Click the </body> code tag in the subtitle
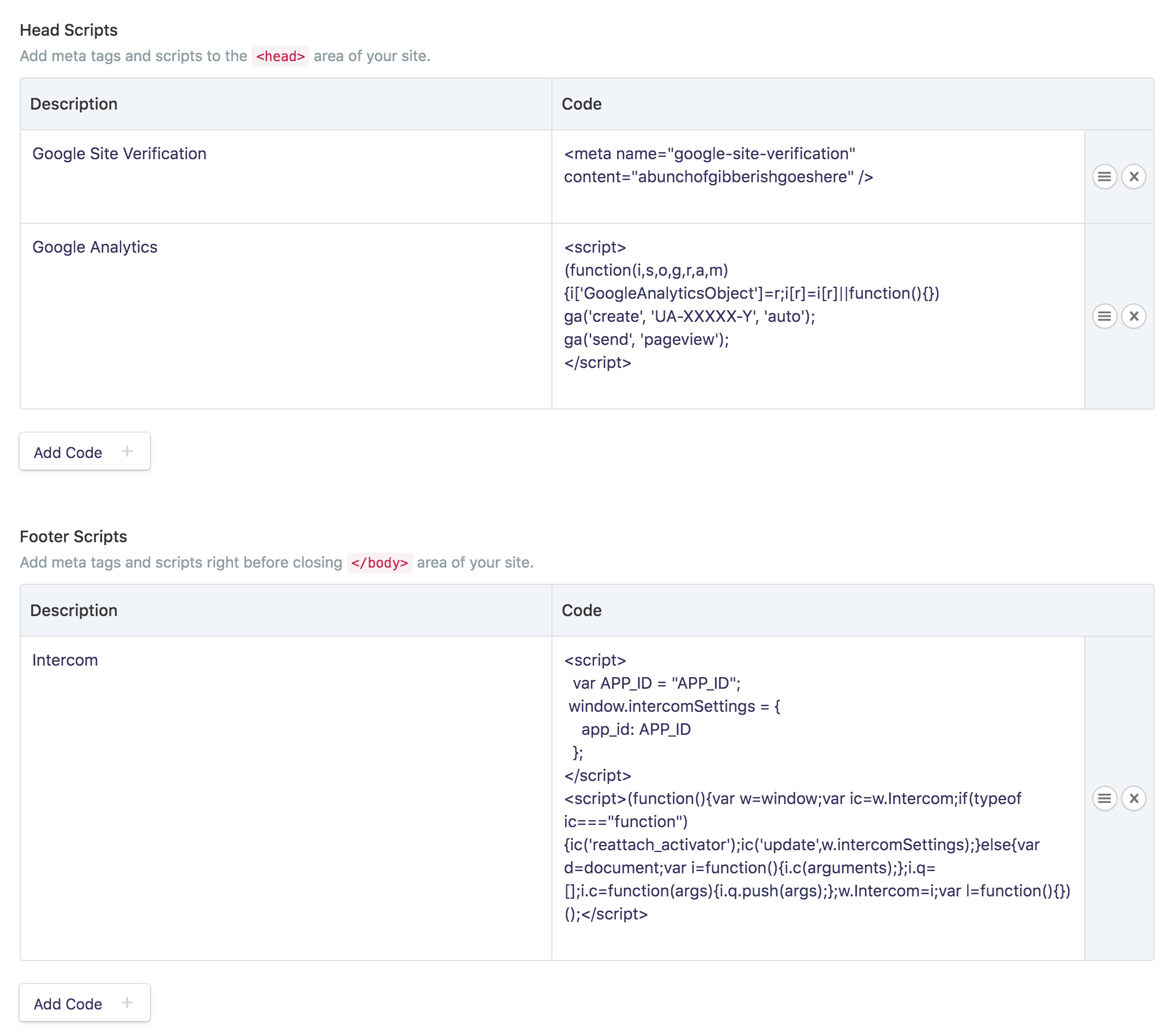The height and width of the screenshot is (1036, 1173). 379,562
